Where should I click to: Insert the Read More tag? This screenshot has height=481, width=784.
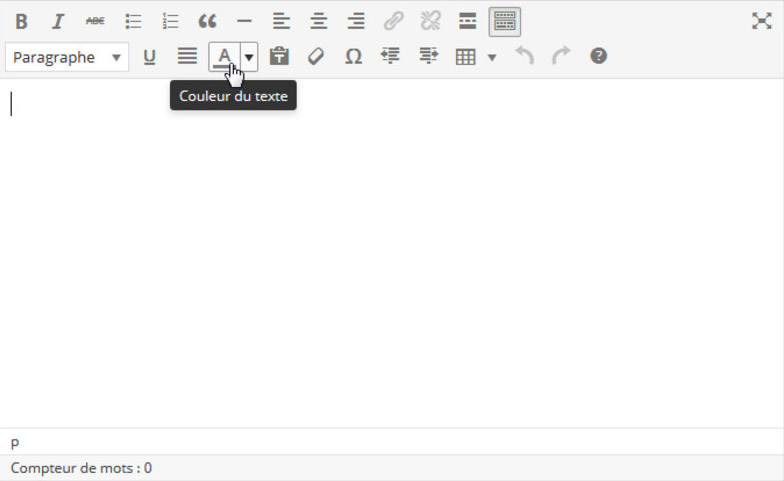click(468, 22)
